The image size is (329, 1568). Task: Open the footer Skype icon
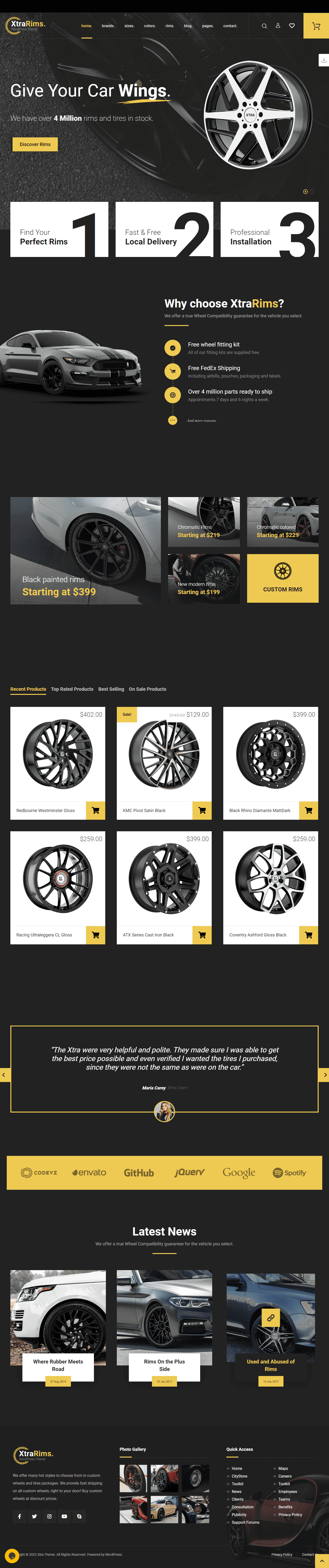click(x=79, y=1516)
